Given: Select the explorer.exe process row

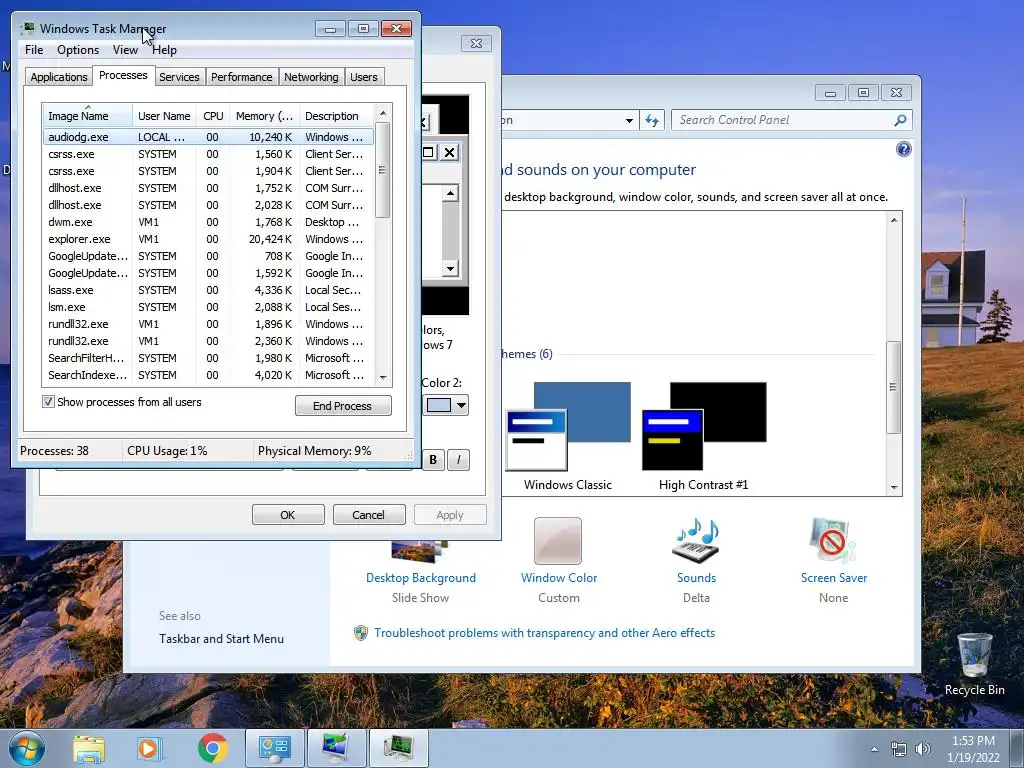Looking at the screenshot, I should pyautogui.click(x=208, y=239).
